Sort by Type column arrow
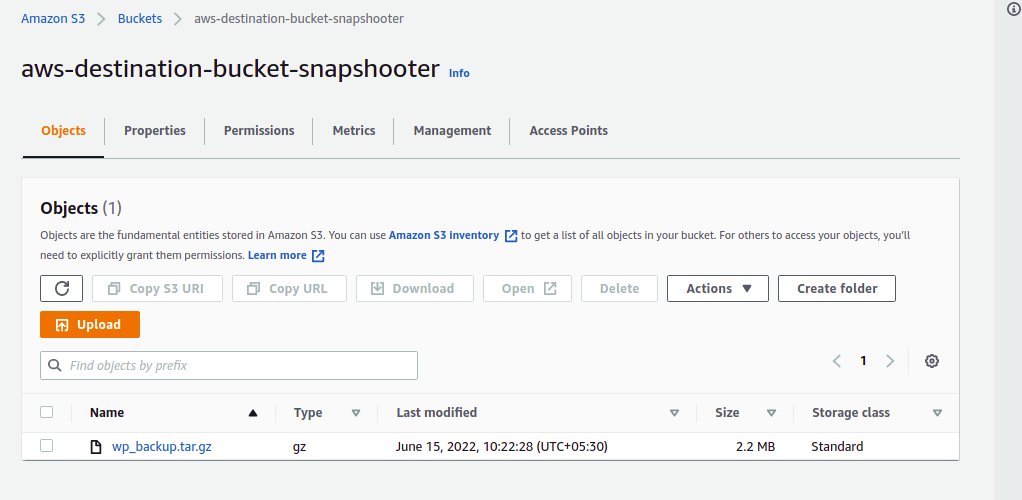Image resolution: width=1022 pixels, height=500 pixels. 356,413
